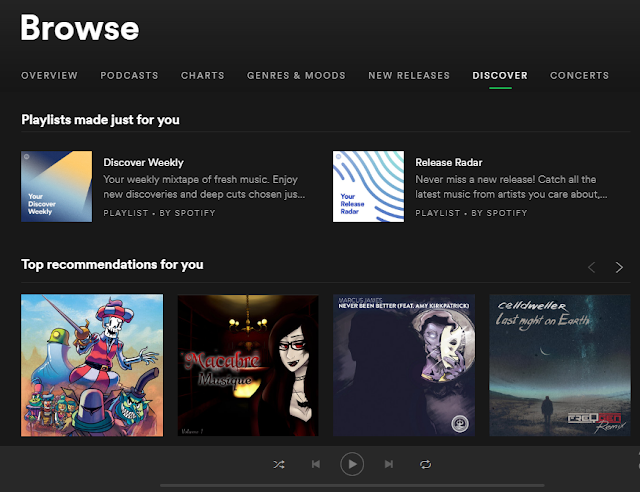Skip to the previous track
This screenshot has height=492, width=640.
(316, 464)
